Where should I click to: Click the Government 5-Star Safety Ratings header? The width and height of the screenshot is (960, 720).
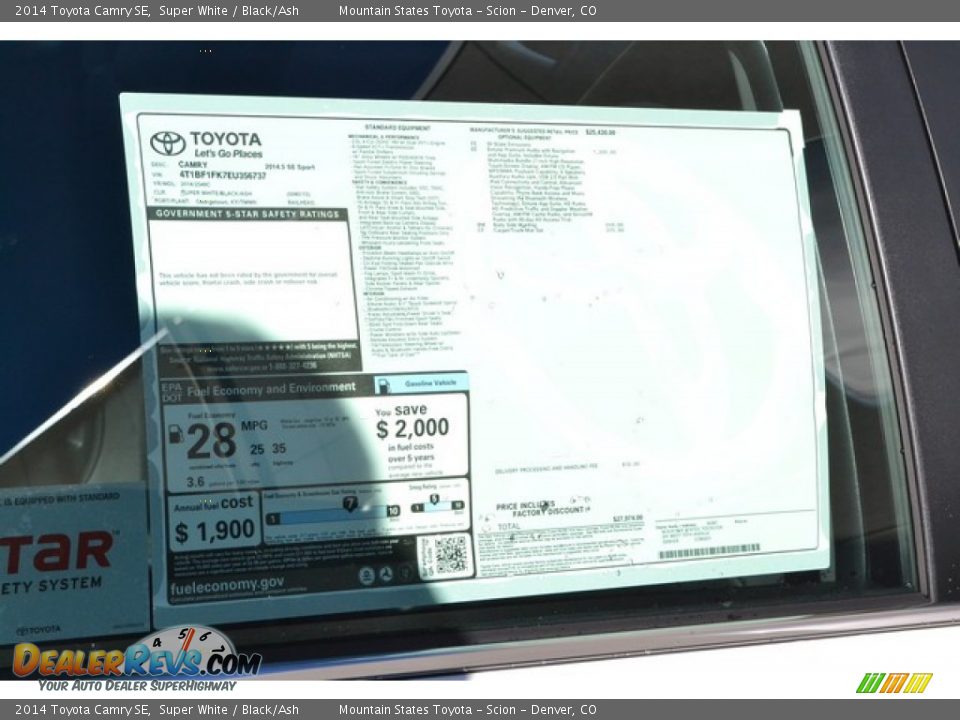click(x=248, y=214)
